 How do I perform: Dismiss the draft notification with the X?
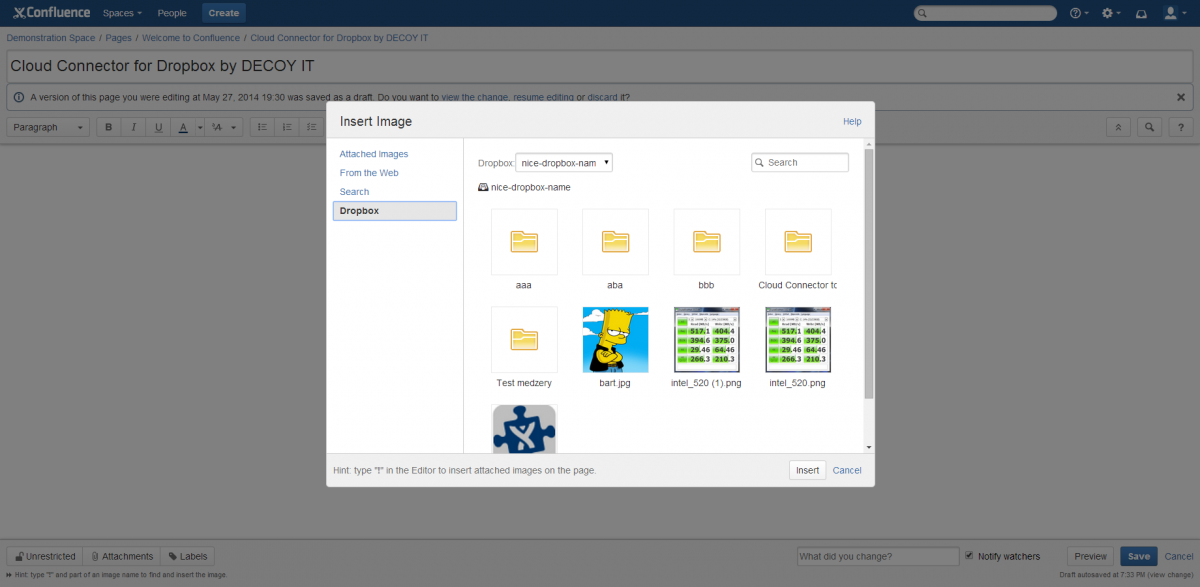(1181, 97)
